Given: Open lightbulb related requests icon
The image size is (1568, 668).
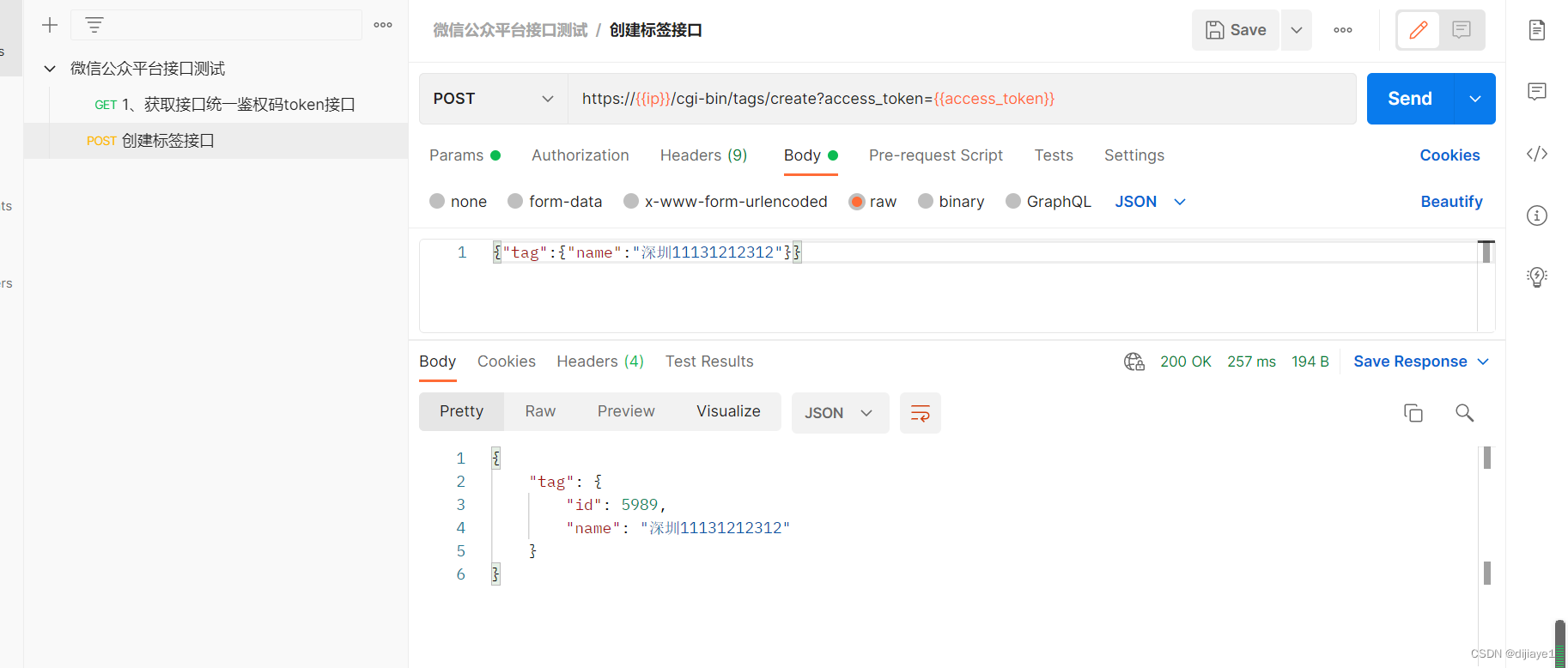Looking at the screenshot, I should coord(1537,276).
